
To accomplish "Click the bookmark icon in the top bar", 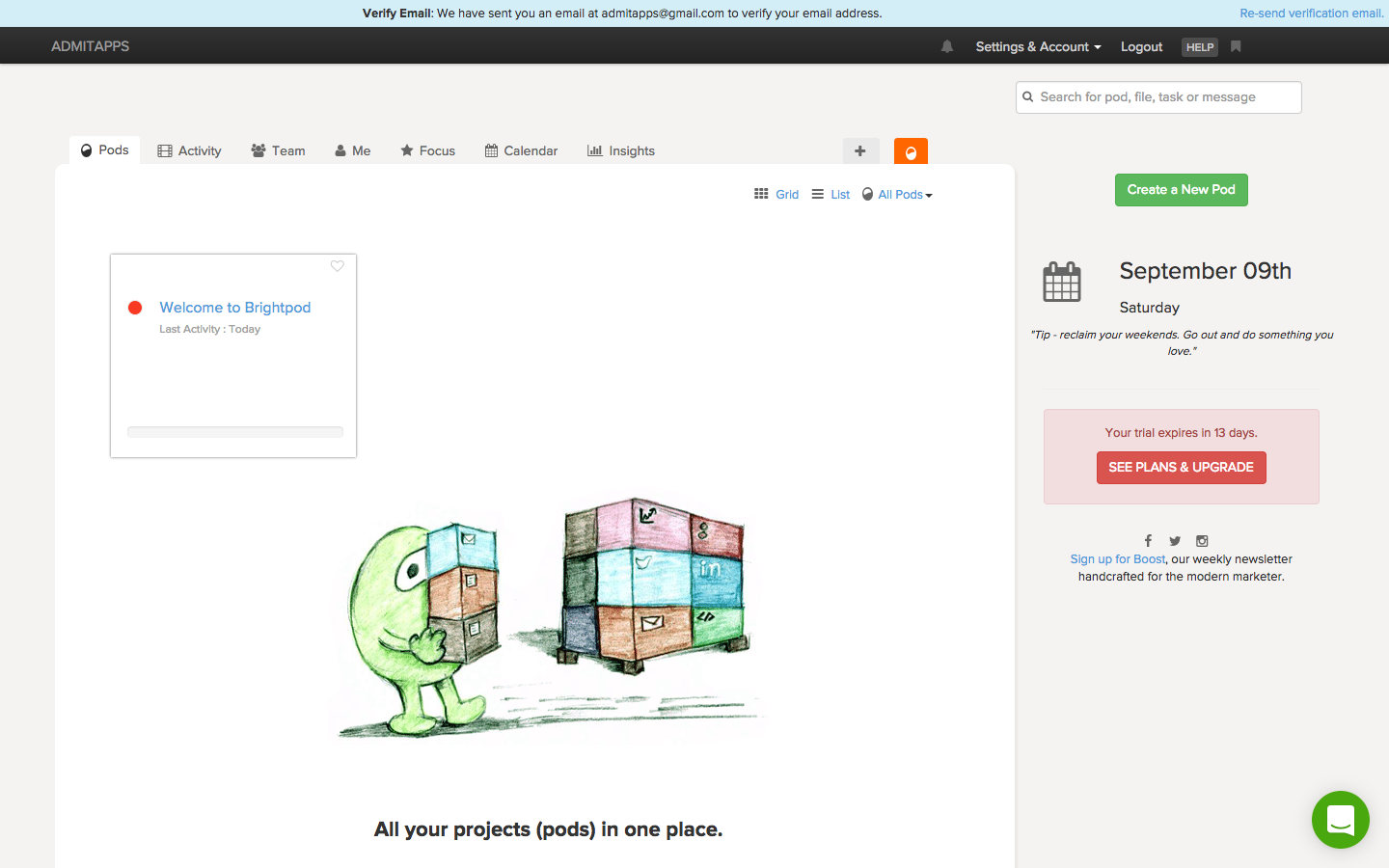I will pyautogui.click(x=1236, y=46).
